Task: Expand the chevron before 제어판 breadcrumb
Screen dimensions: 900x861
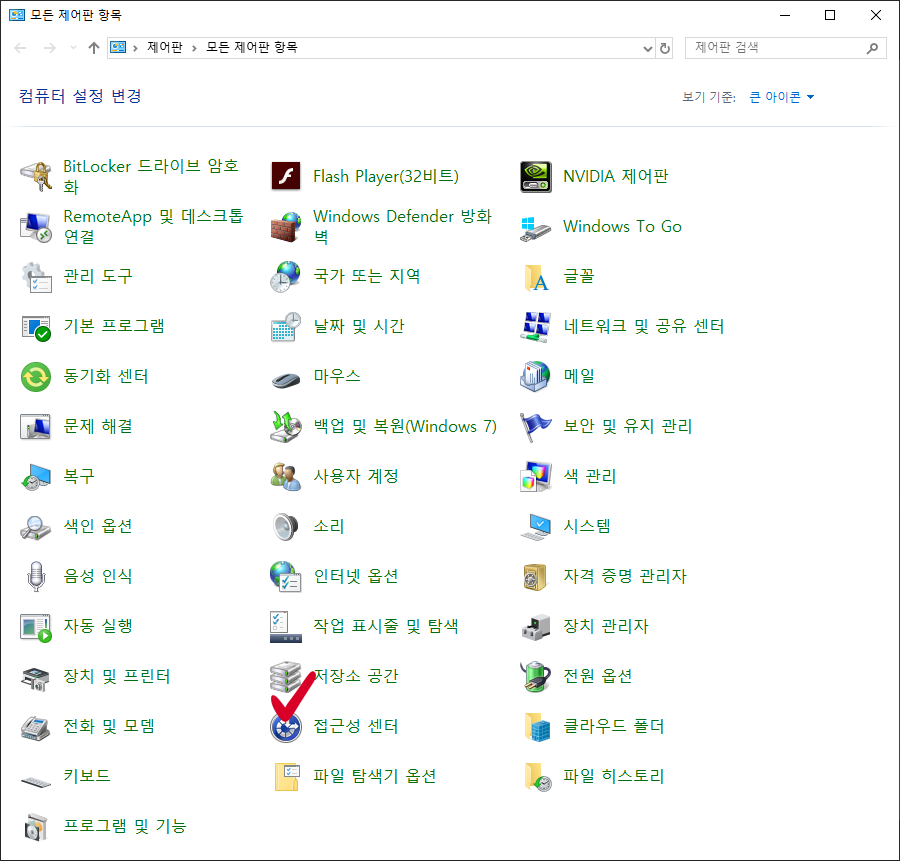Action: [x=135, y=48]
